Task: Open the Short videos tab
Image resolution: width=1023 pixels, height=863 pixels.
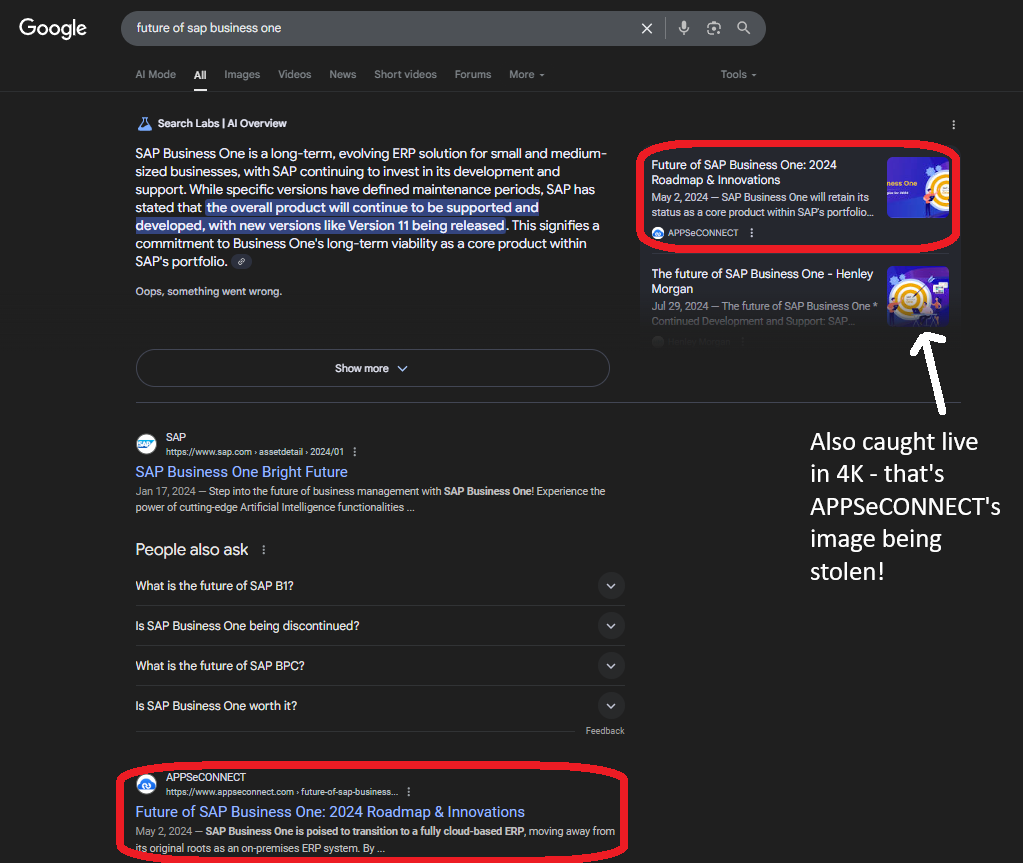Action: [405, 74]
